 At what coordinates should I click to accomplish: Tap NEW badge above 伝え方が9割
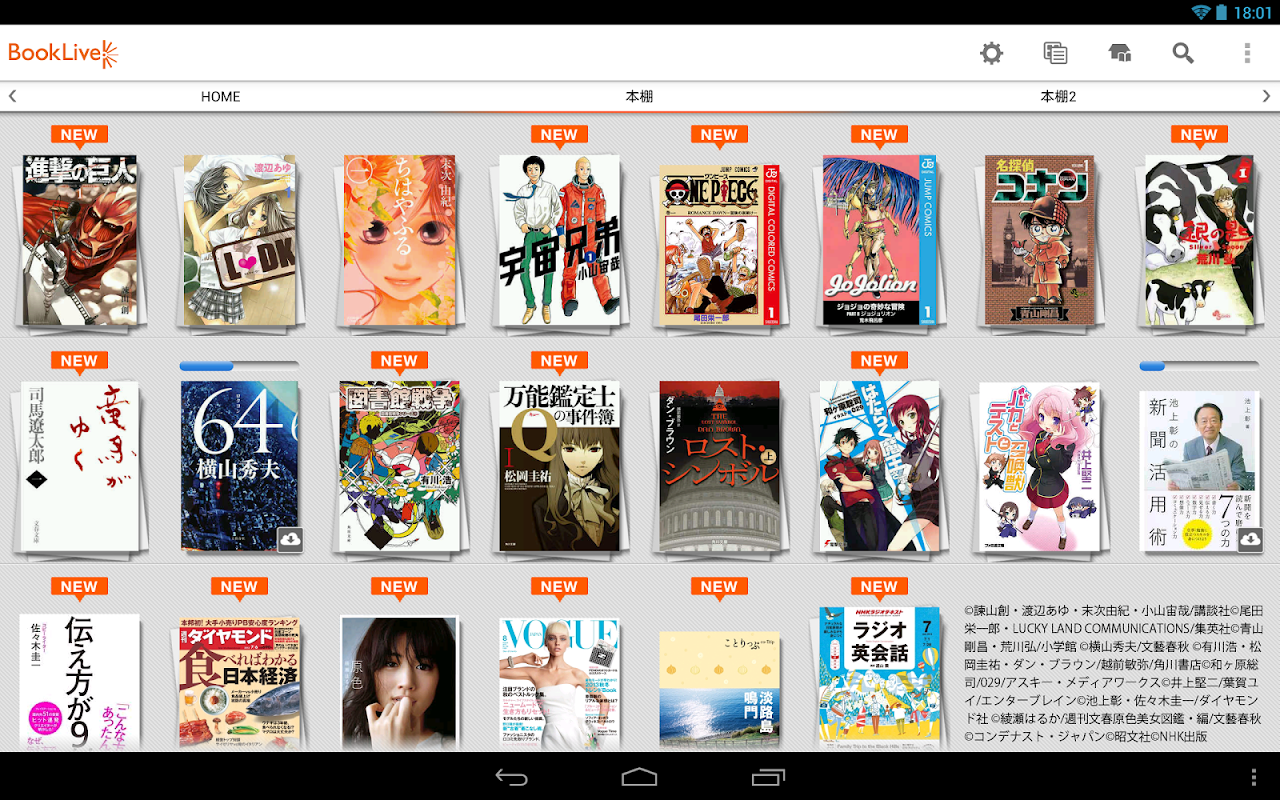pos(79,588)
